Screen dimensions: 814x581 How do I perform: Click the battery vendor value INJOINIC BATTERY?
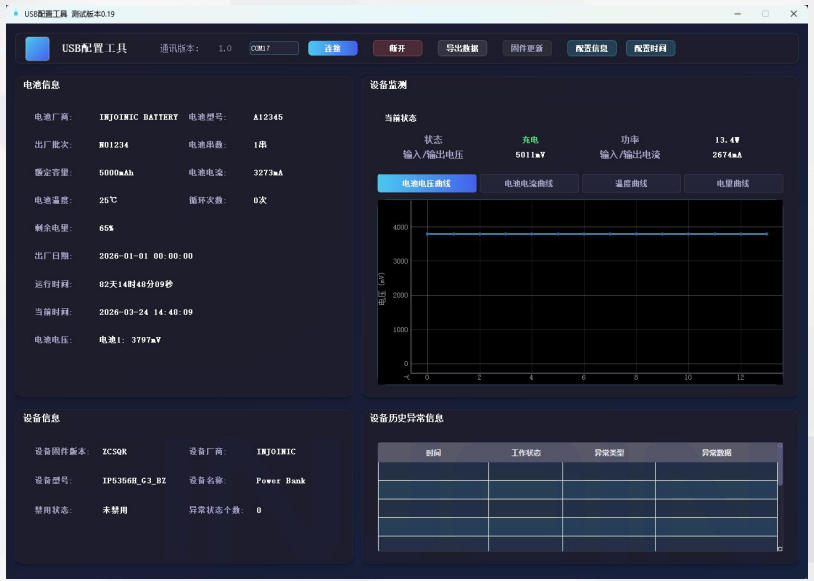(139, 117)
